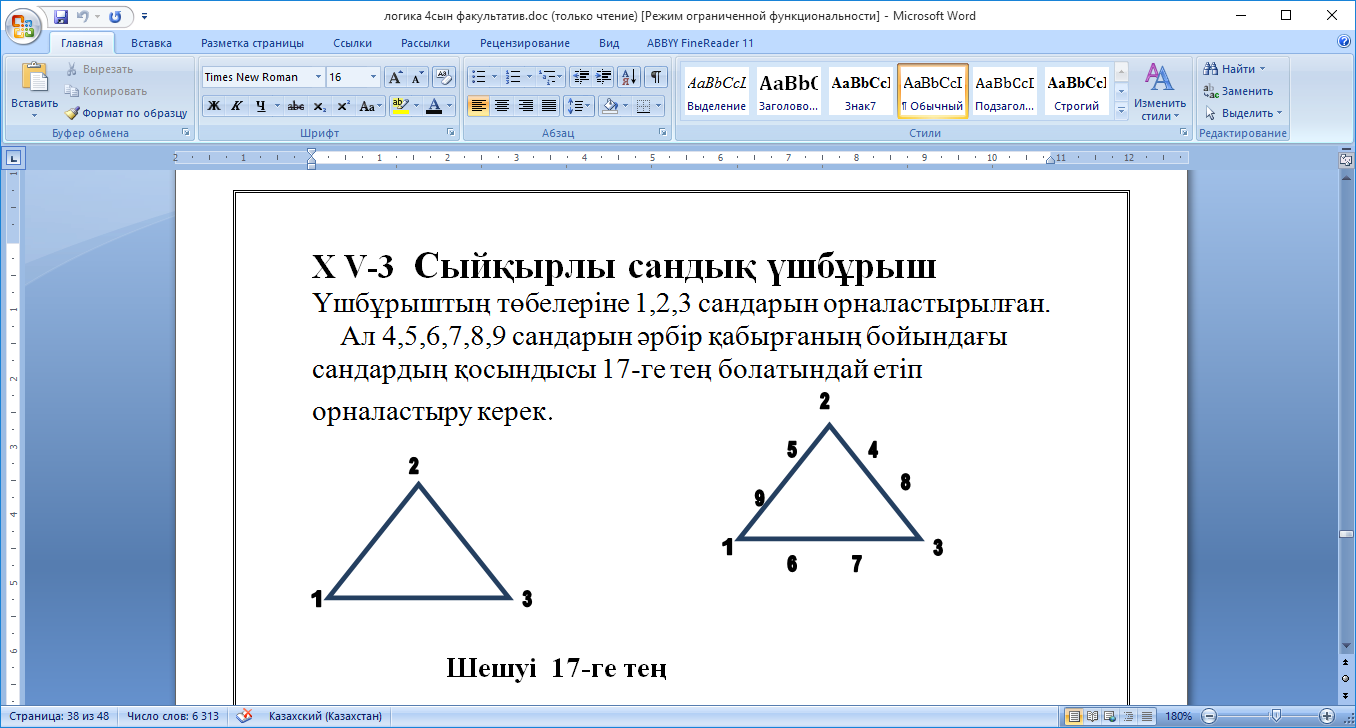
Task: Click the tab selector box left of ruler
Action: pos(14,157)
